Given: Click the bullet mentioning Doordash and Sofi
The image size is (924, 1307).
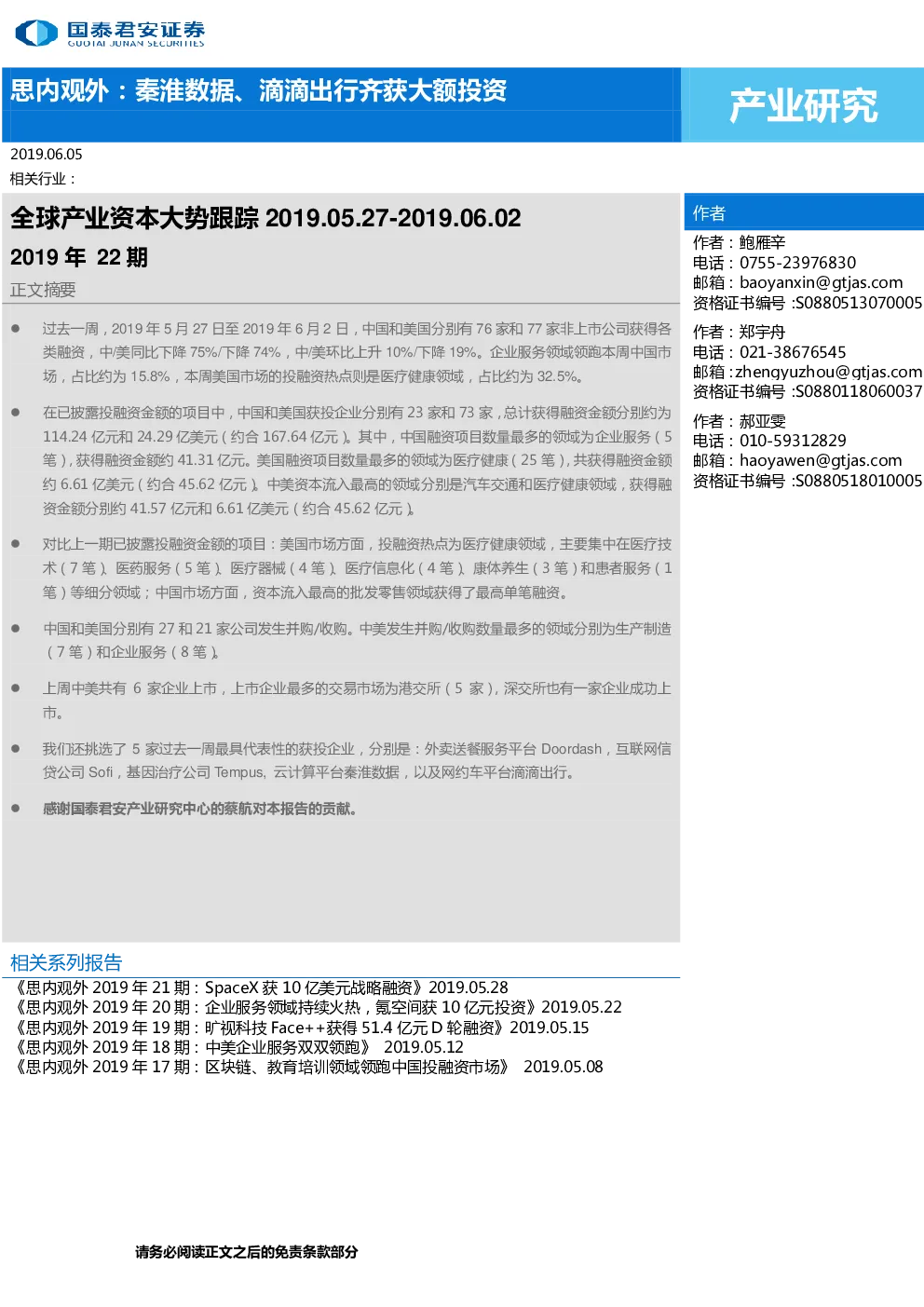Looking at the screenshot, I should pyautogui.click(x=357, y=760).
